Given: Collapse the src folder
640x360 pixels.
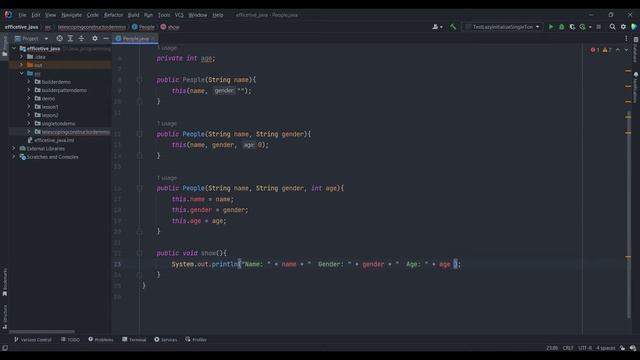Looking at the screenshot, I should click(x=22, y=73).
